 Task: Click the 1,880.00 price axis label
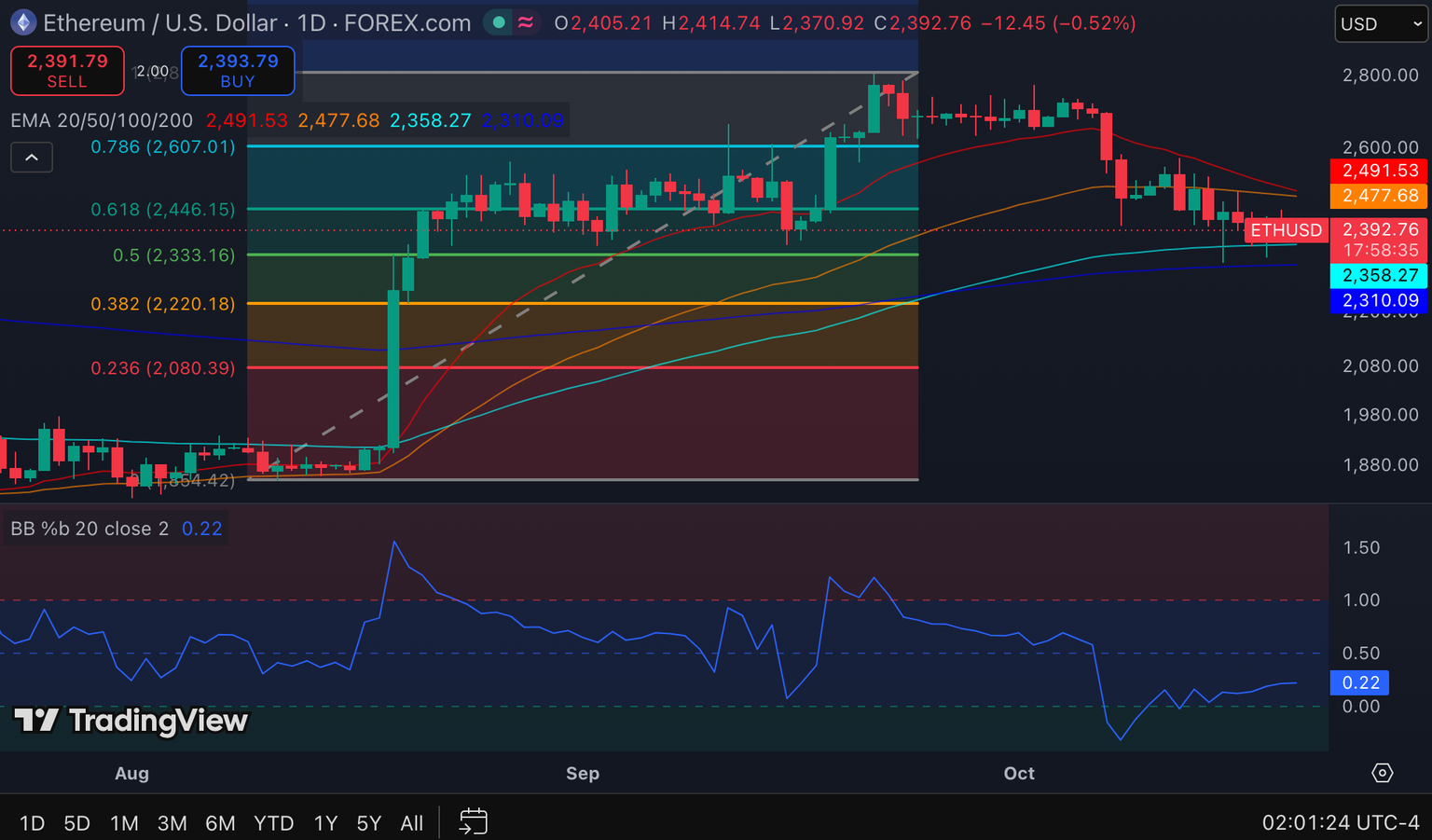point(1380,464)
